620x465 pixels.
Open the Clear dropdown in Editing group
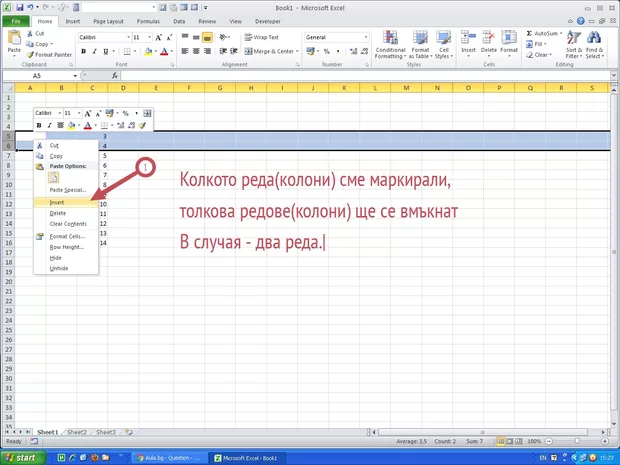point(539,55)
